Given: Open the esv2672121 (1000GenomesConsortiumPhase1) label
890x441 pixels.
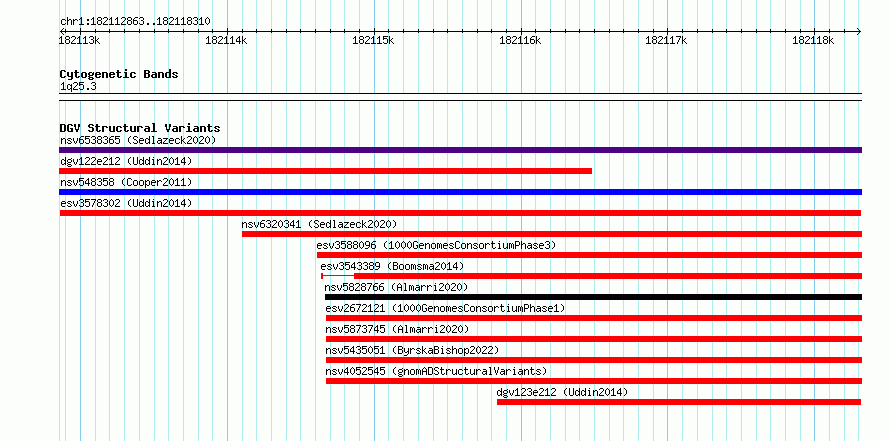Looking at the screenshot, I should (x=446, y=308).
